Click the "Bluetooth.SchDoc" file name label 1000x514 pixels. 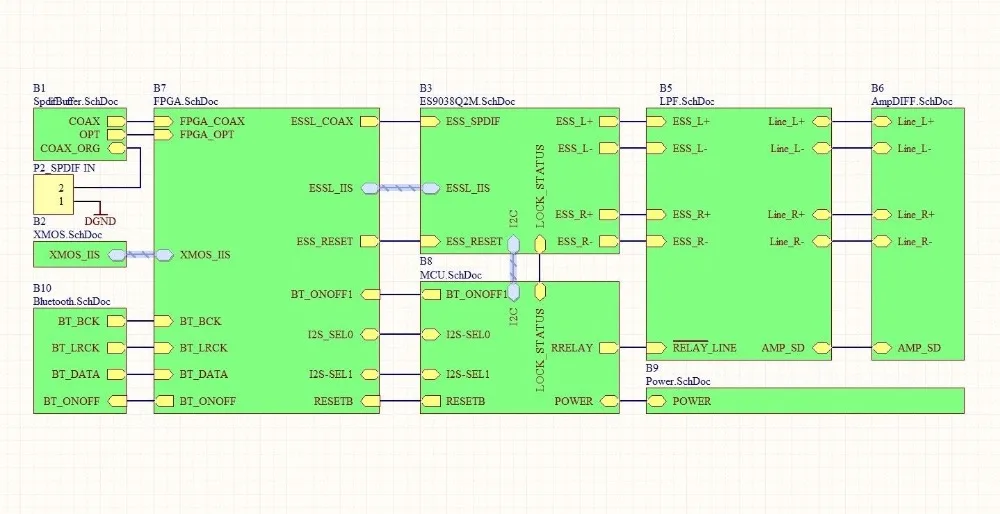(71, 302)
